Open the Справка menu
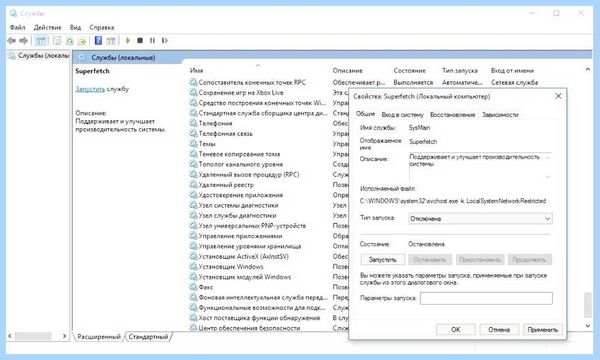The image size is (600, 360). pyautogui.click(x=102, y=28)
